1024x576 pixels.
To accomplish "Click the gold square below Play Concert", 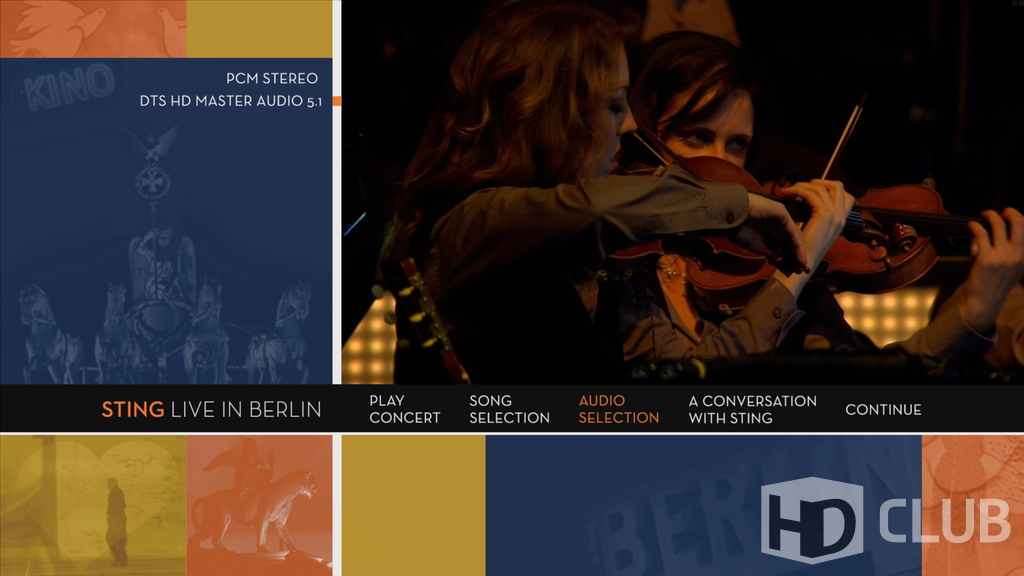I will tap(413, 505).
